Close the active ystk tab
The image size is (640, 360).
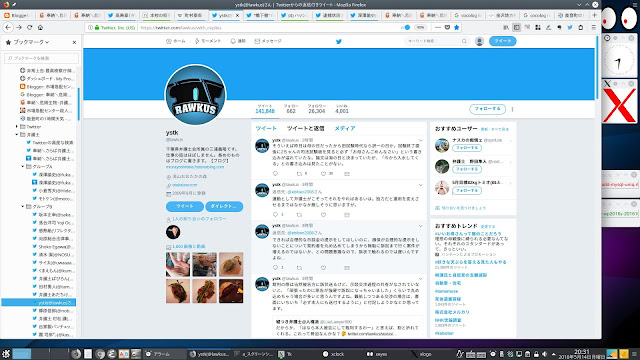238,15
